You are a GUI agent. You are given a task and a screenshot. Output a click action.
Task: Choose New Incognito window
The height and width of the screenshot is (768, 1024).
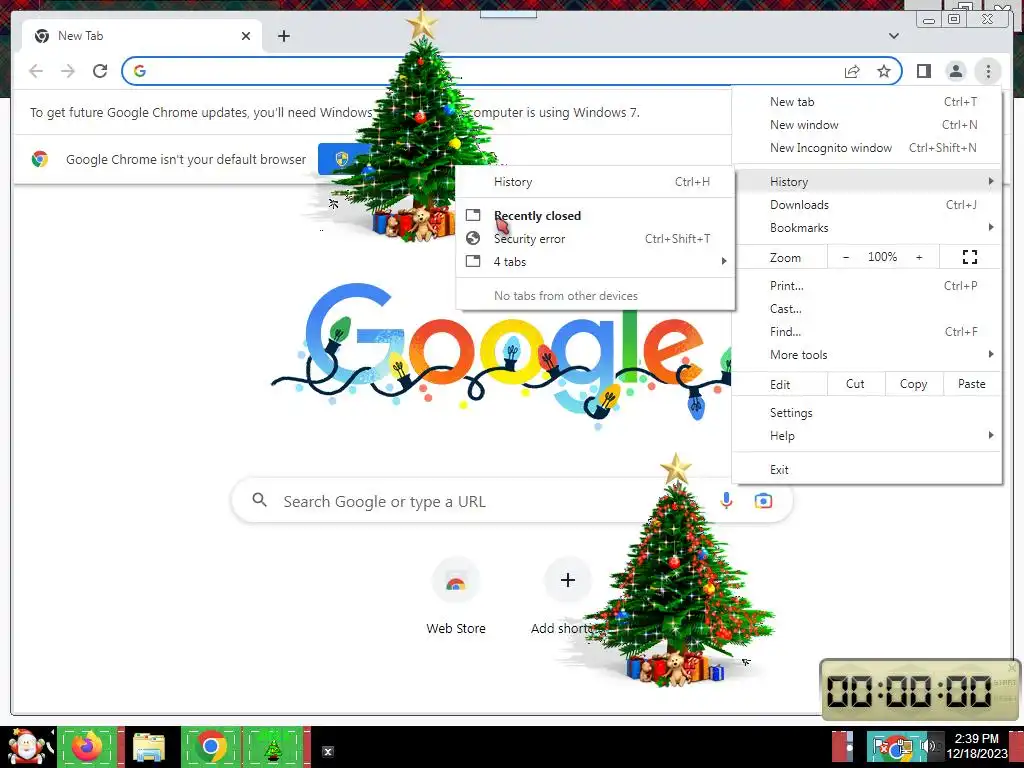pyautogui.click(x=867, y=148)
